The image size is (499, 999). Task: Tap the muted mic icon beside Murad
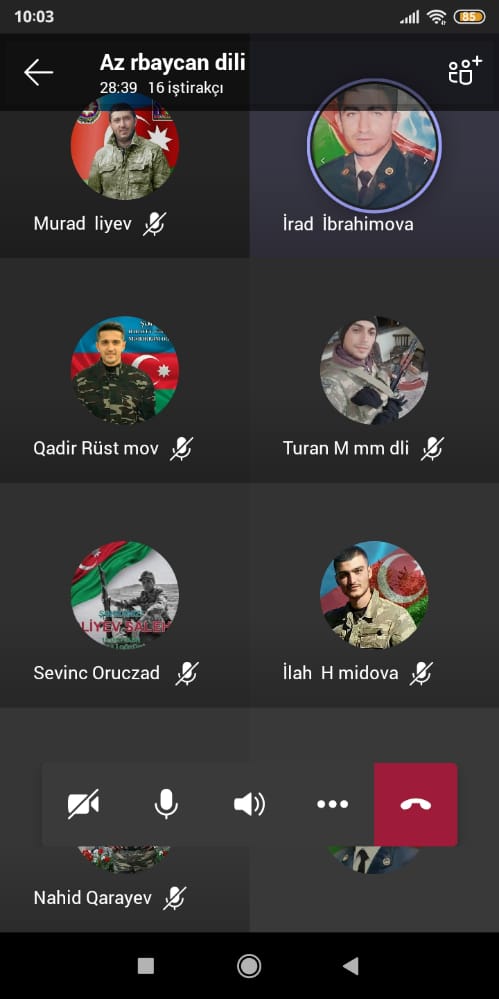pos(154,224)
